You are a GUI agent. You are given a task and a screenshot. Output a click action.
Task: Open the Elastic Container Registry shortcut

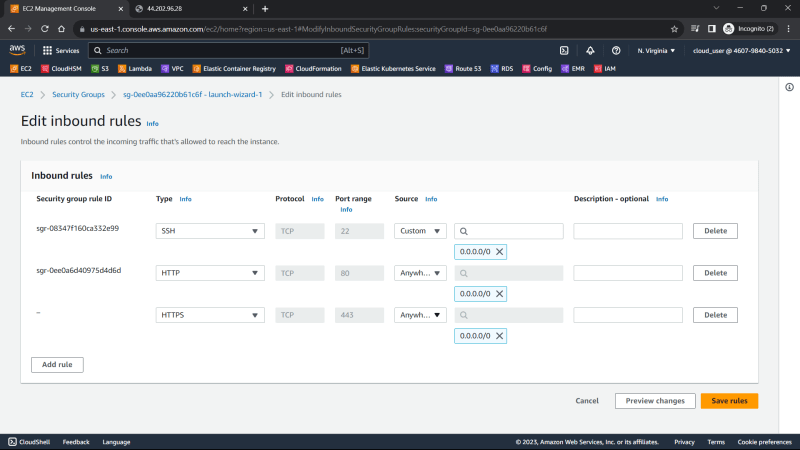(x=234, y=68)
